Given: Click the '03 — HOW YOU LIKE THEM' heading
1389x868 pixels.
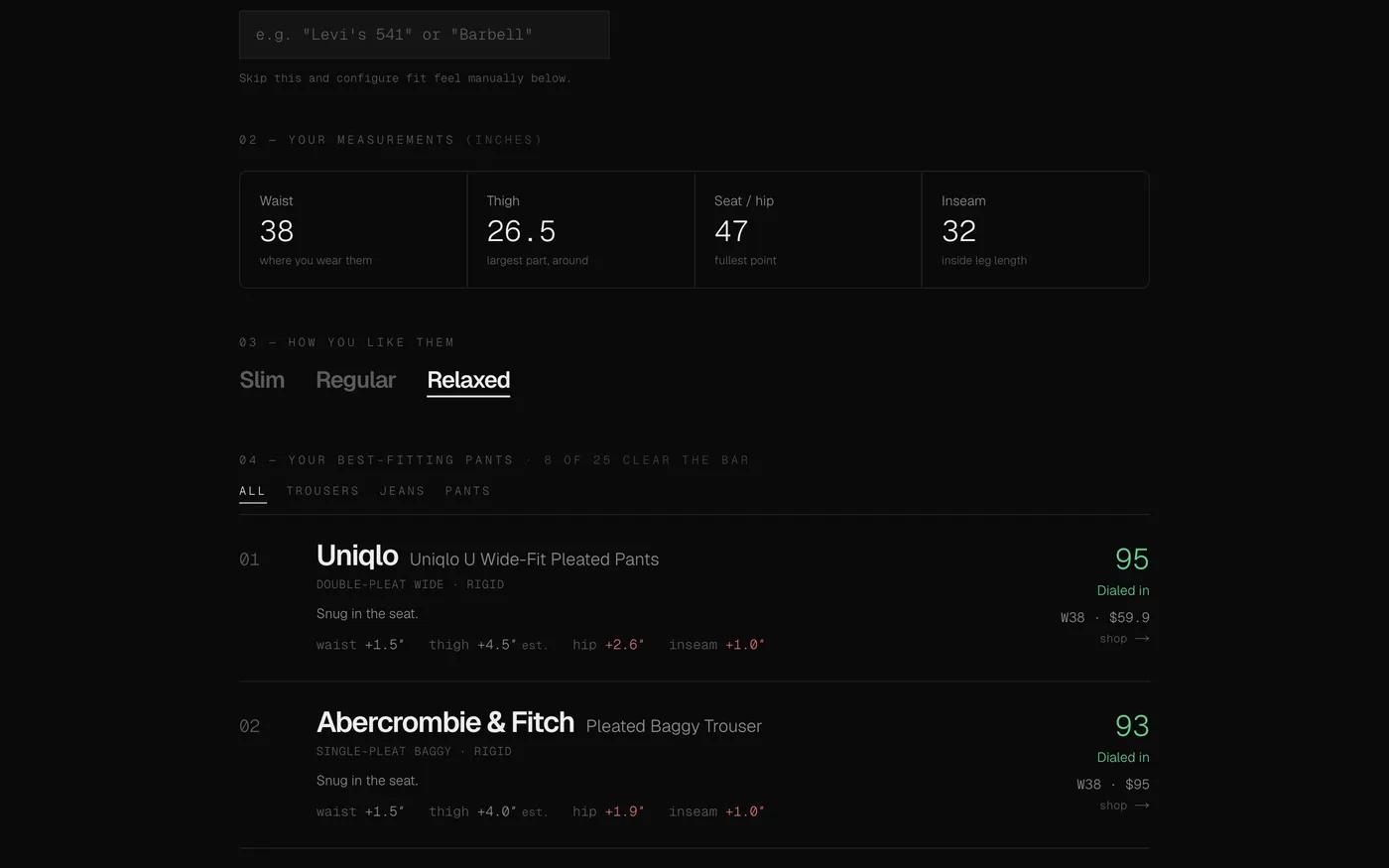Looking at the screenshot, I should (x=347, y=342).
